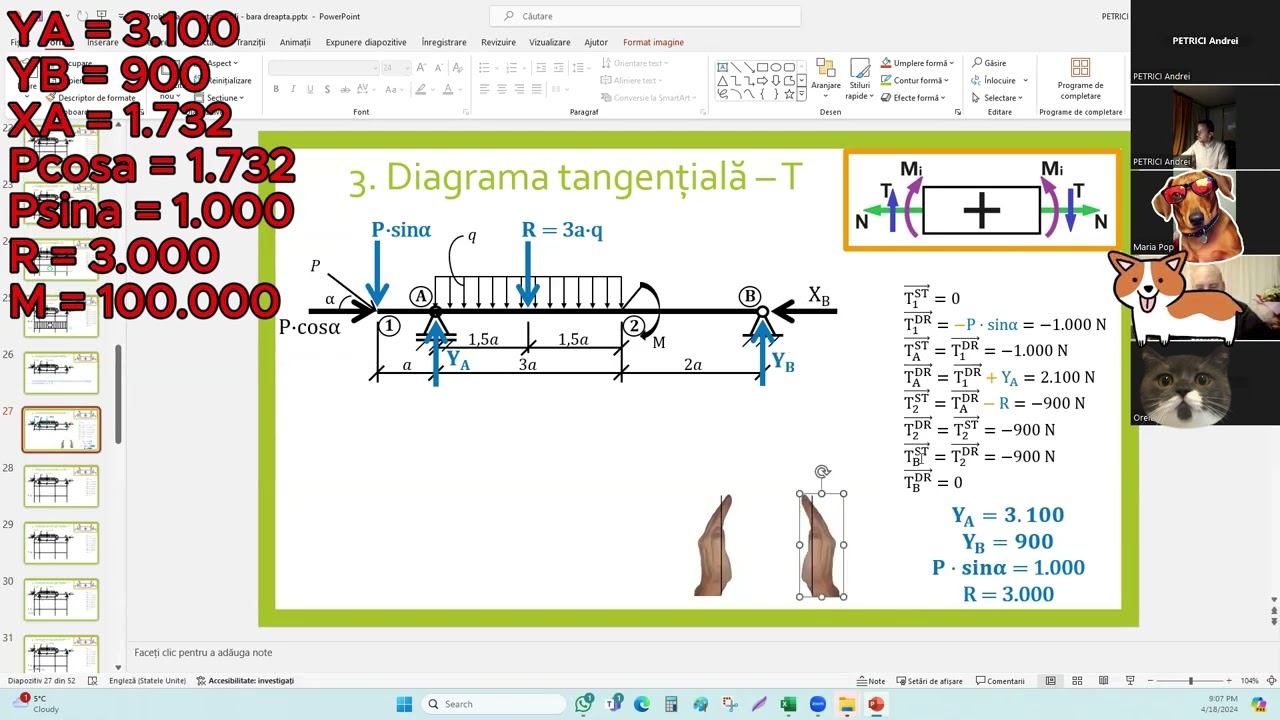Expand the shapes gallery More arrow
1280x720 pixels.
pos(801,94)
